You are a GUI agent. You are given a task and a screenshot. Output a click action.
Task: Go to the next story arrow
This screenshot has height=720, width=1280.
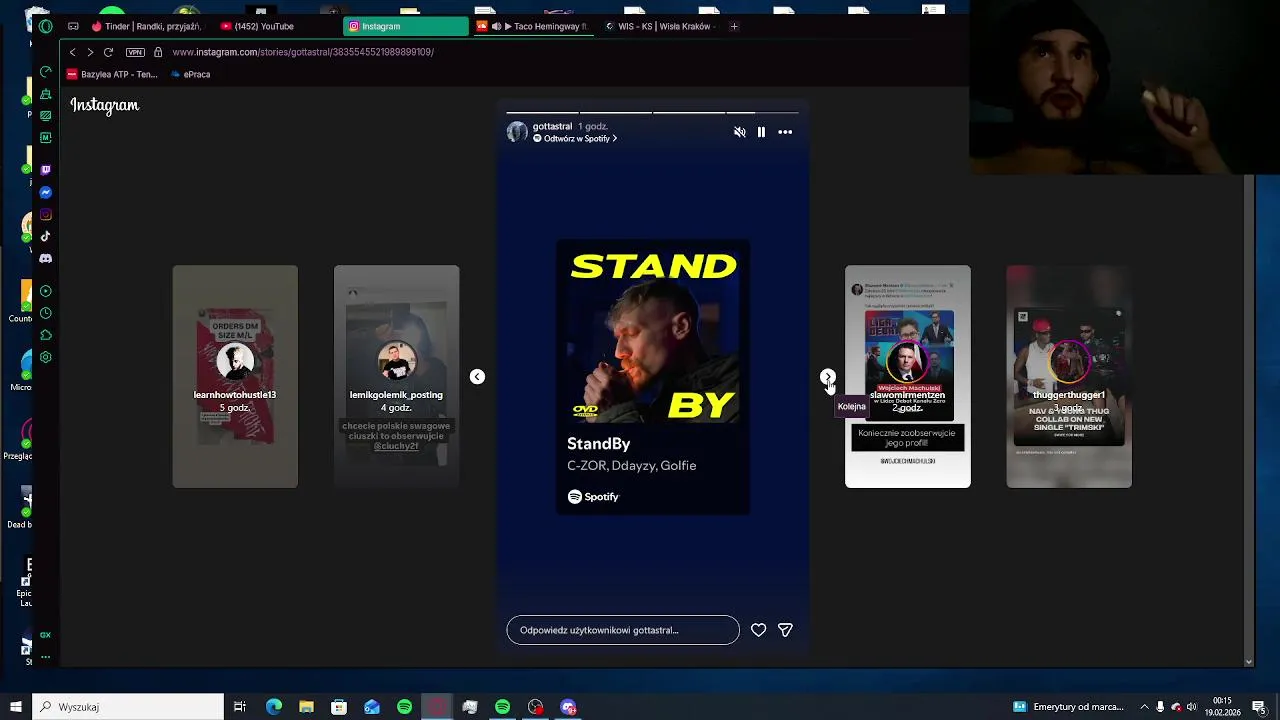tap(827, 376)
